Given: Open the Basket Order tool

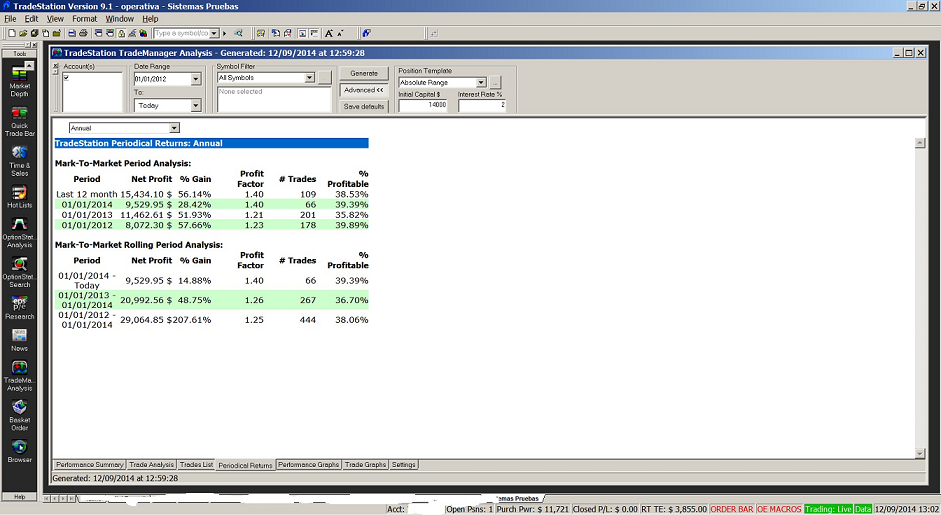Looking at the screenshot, I should (19, 415).
